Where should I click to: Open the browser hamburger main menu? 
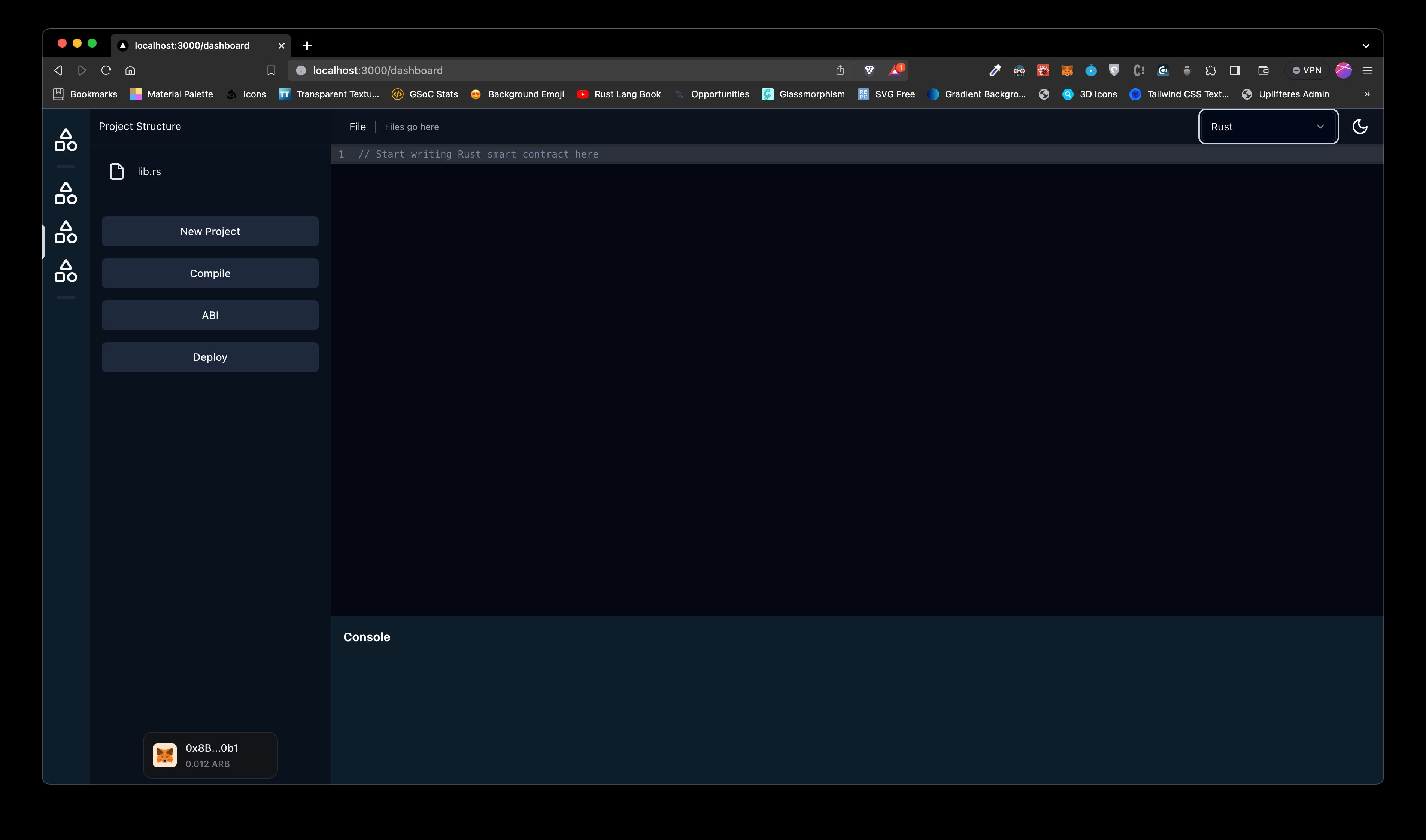1368,70
